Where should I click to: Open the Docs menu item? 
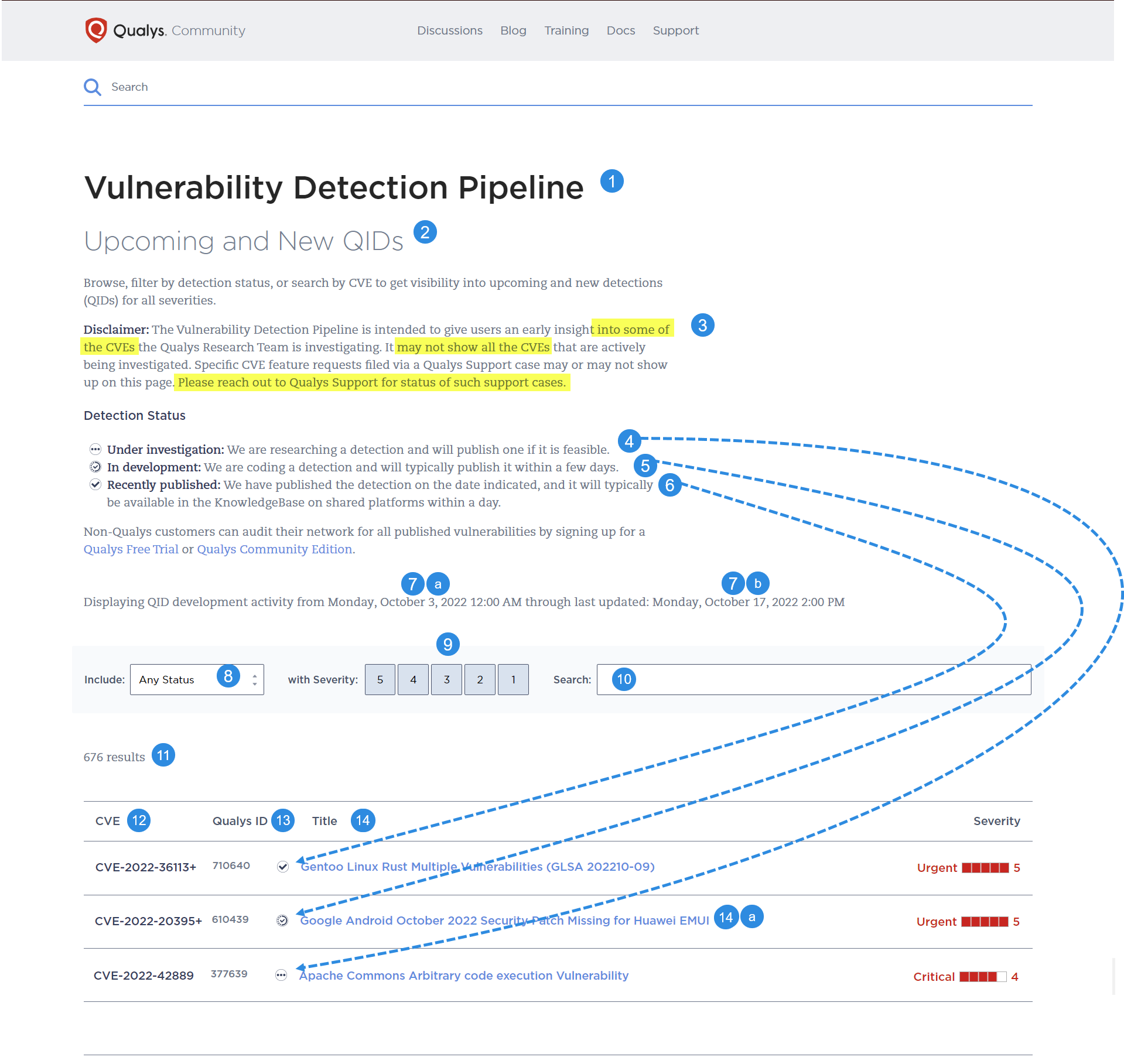(x=620, y=30)
